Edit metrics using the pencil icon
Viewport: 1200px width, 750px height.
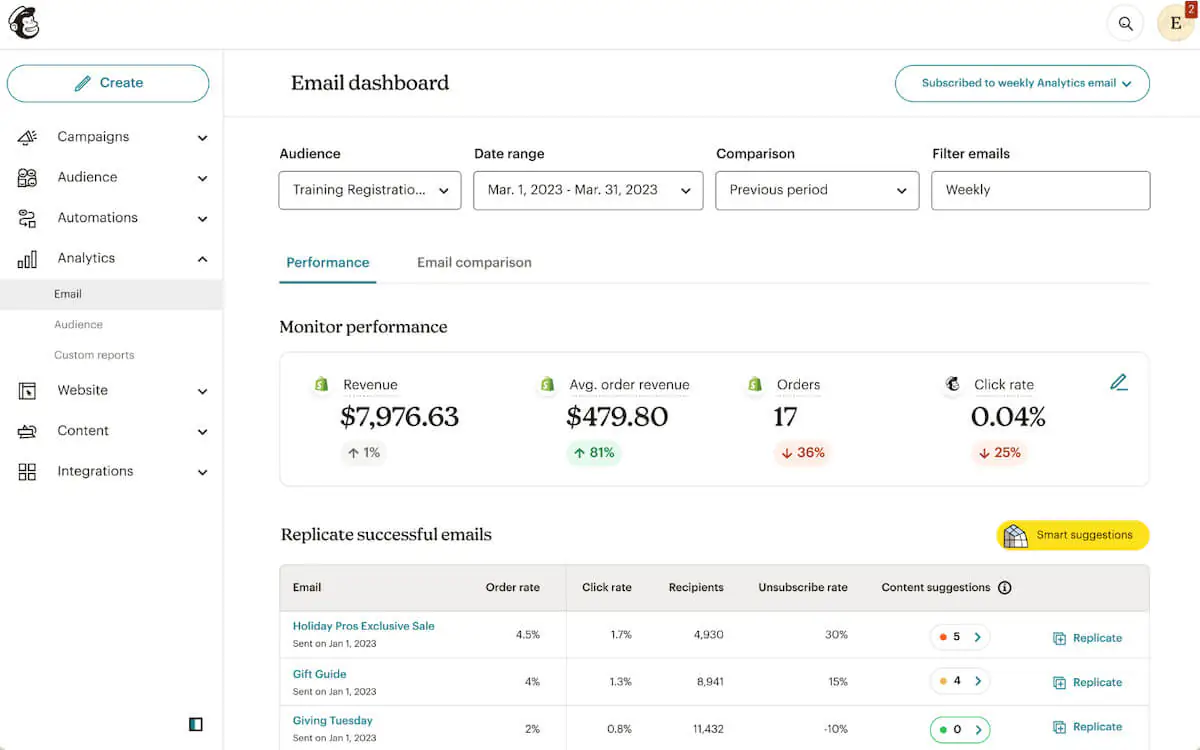pyautogui.click(x=1119, y=381)
